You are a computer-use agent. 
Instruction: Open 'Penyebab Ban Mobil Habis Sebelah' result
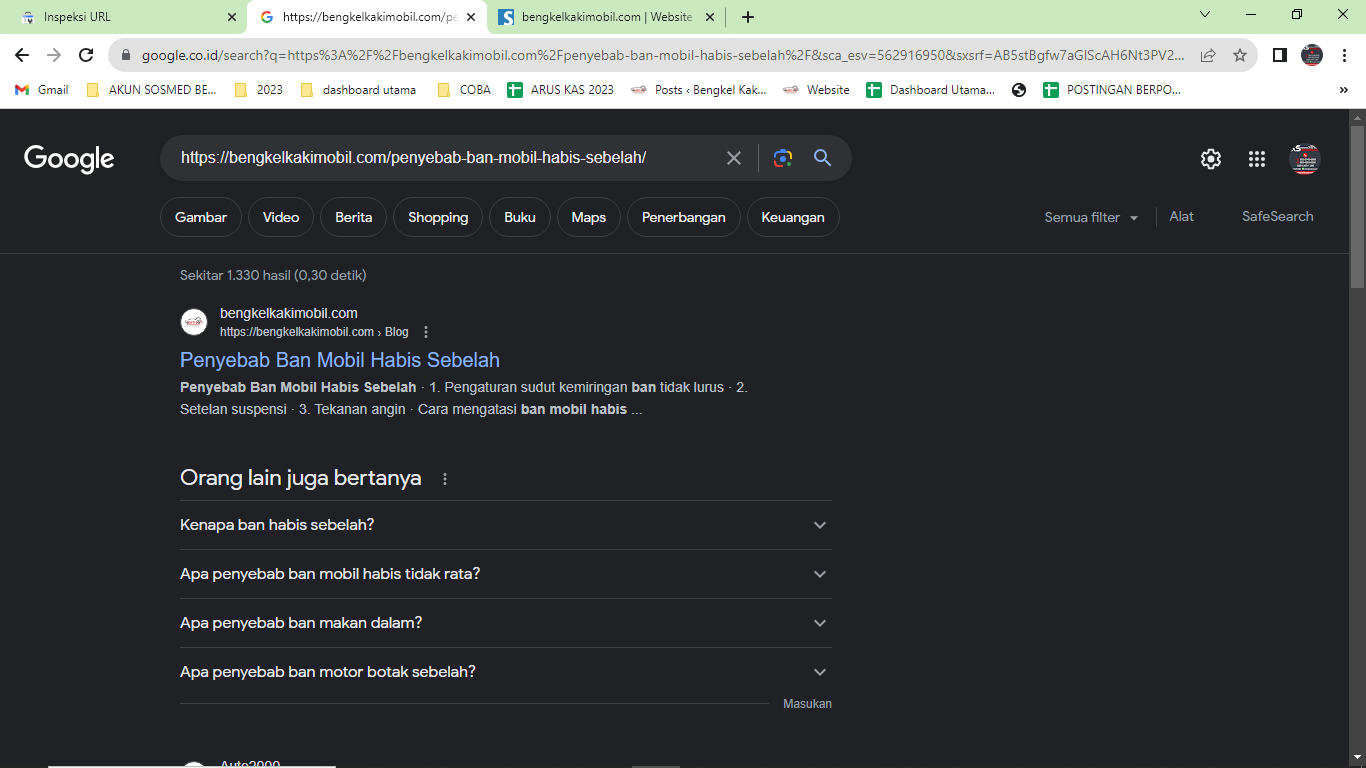pyautogui.click(x=340, y=360)
